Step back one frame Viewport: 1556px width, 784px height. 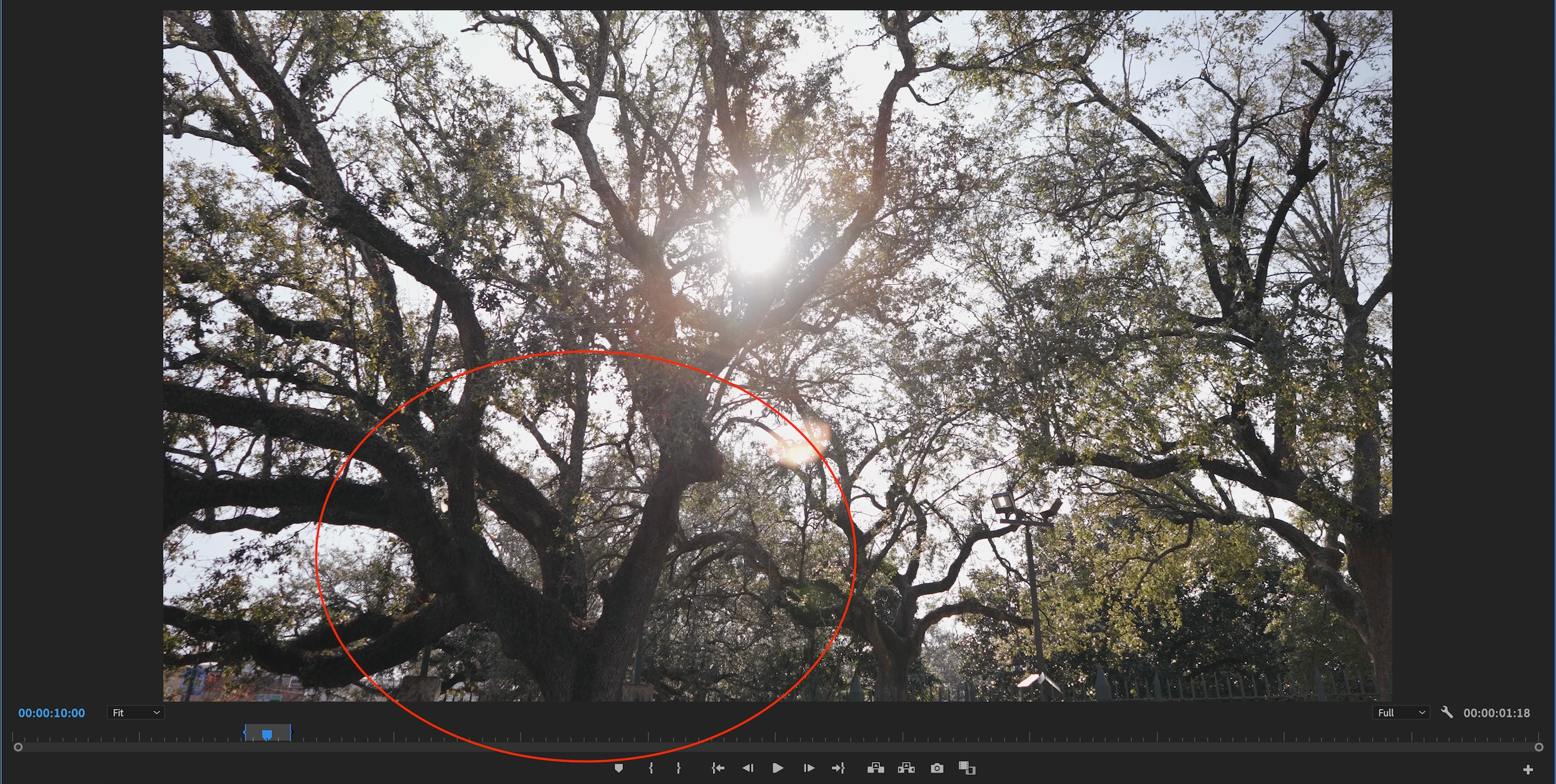747,768
